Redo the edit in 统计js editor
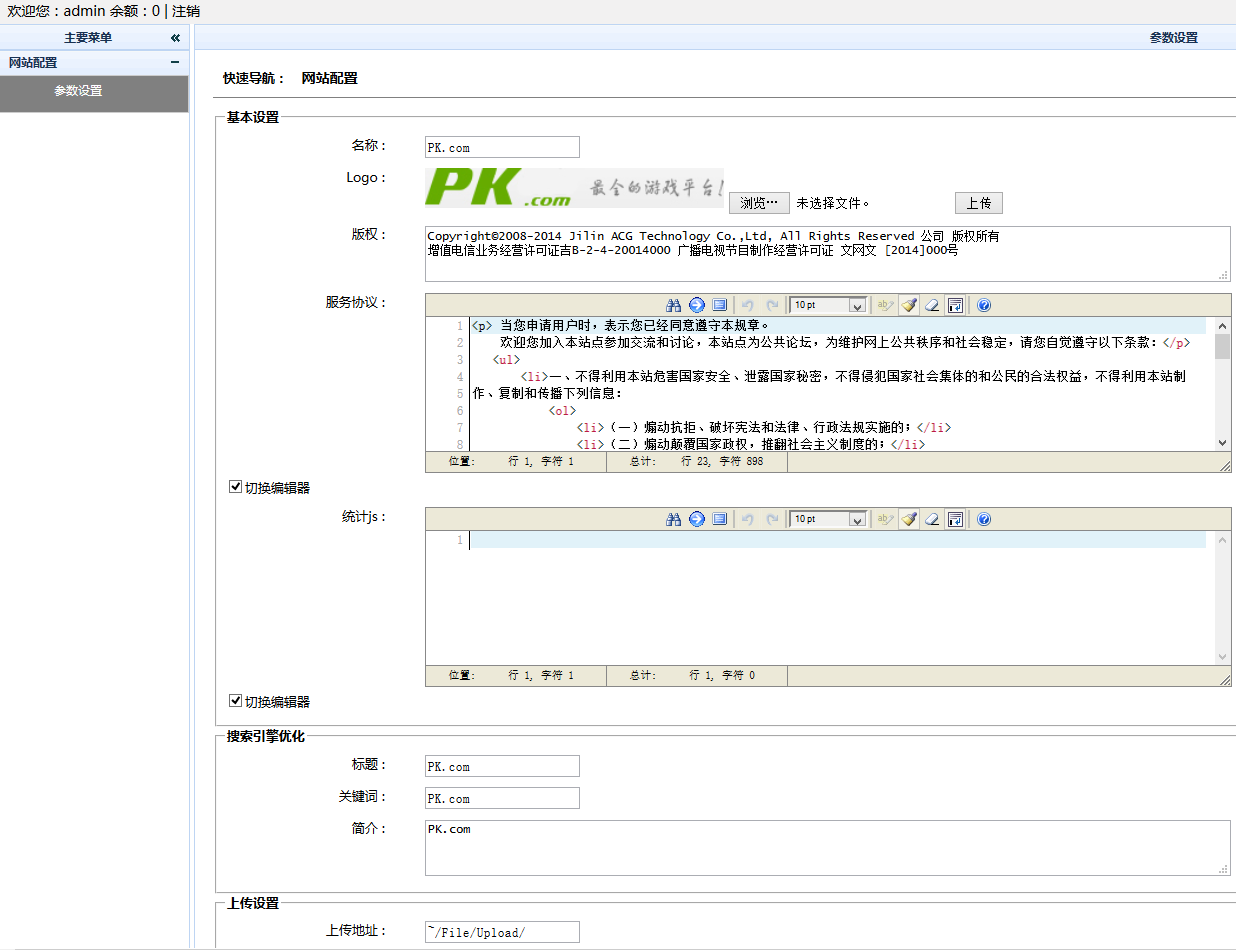 pyautogui.click(x=772, y=519)
